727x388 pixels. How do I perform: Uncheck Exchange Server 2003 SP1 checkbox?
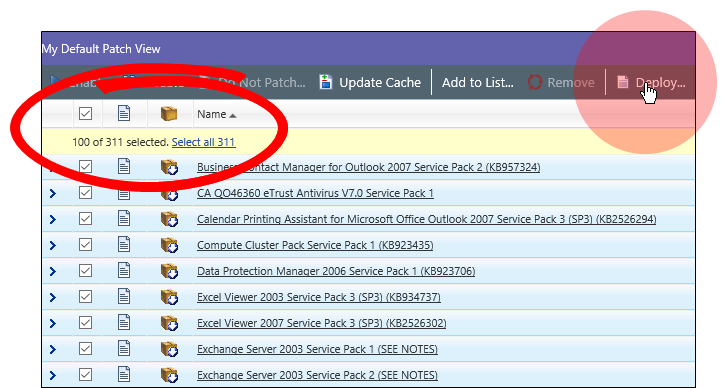pos(85,348)
